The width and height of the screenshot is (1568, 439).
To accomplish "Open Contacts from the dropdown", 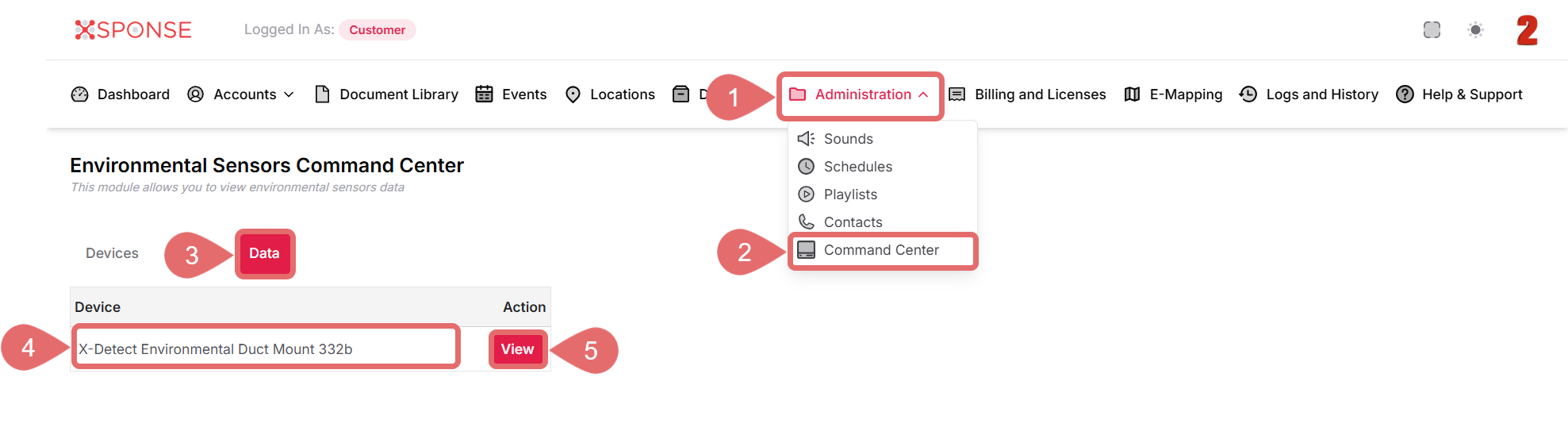I will tap(853, 222).
